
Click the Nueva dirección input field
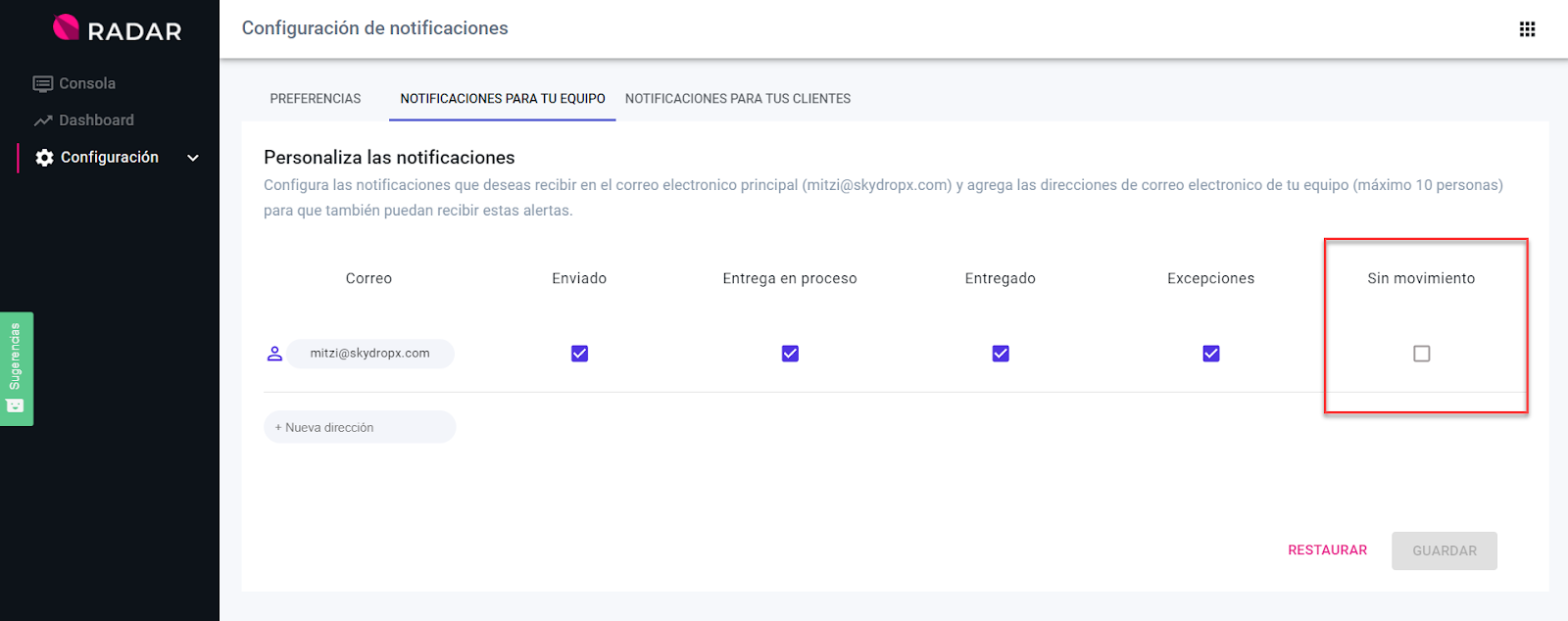360,427
